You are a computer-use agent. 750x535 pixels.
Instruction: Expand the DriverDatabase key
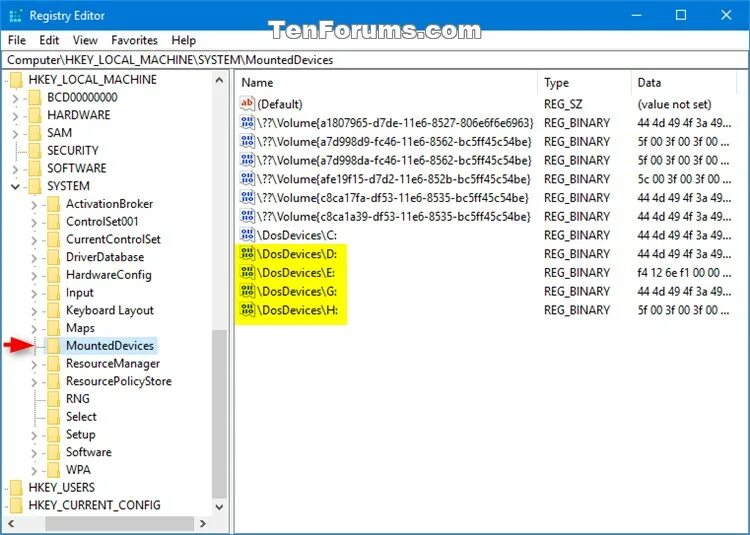(x=34, y=258)
